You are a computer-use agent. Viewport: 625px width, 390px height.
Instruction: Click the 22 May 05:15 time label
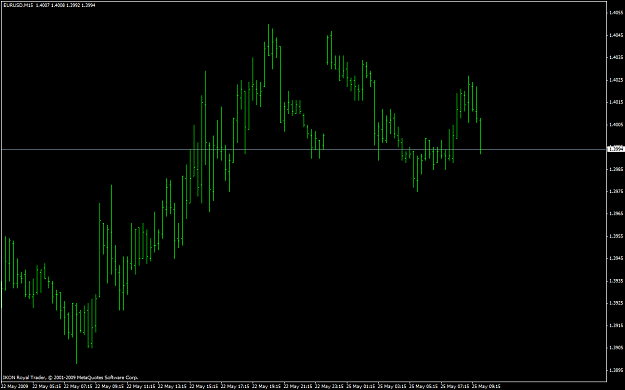tap(47, 386)
